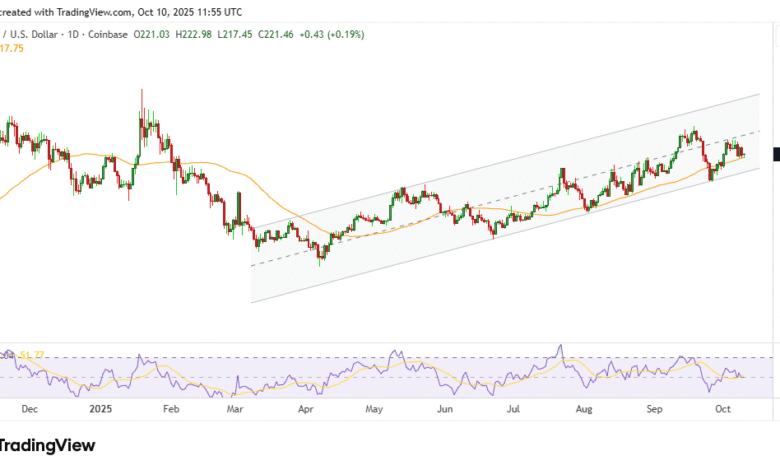Click the Mar label on time axis
The height and width of the screenshot is (470, 780).
pos(235,409)
